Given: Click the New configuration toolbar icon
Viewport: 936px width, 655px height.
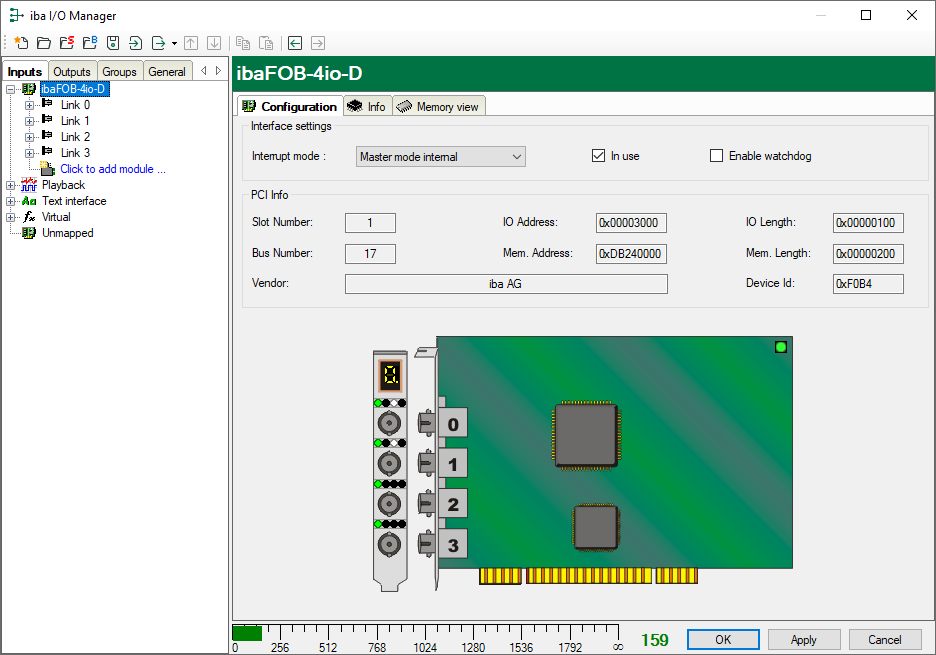Looking at the screenshot, I should [21, 43].
